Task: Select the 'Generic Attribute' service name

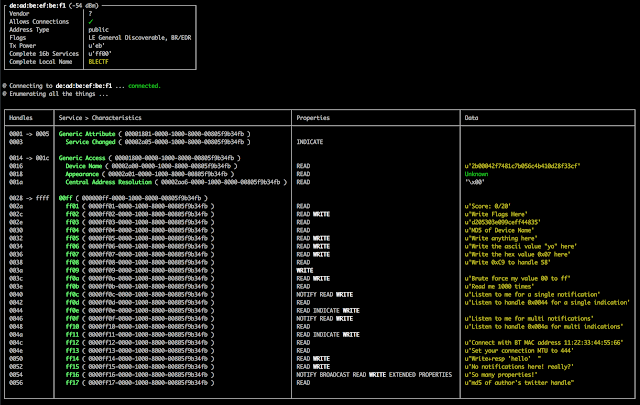Action: [x=87, y=134]
